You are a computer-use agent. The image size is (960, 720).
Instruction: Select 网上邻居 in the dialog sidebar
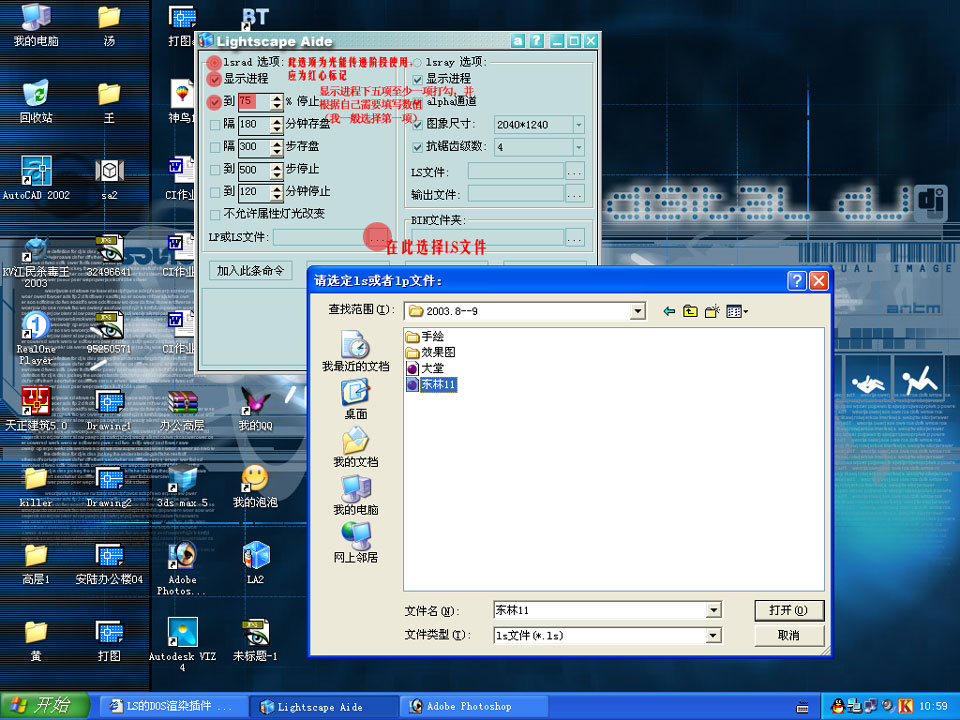356,542
